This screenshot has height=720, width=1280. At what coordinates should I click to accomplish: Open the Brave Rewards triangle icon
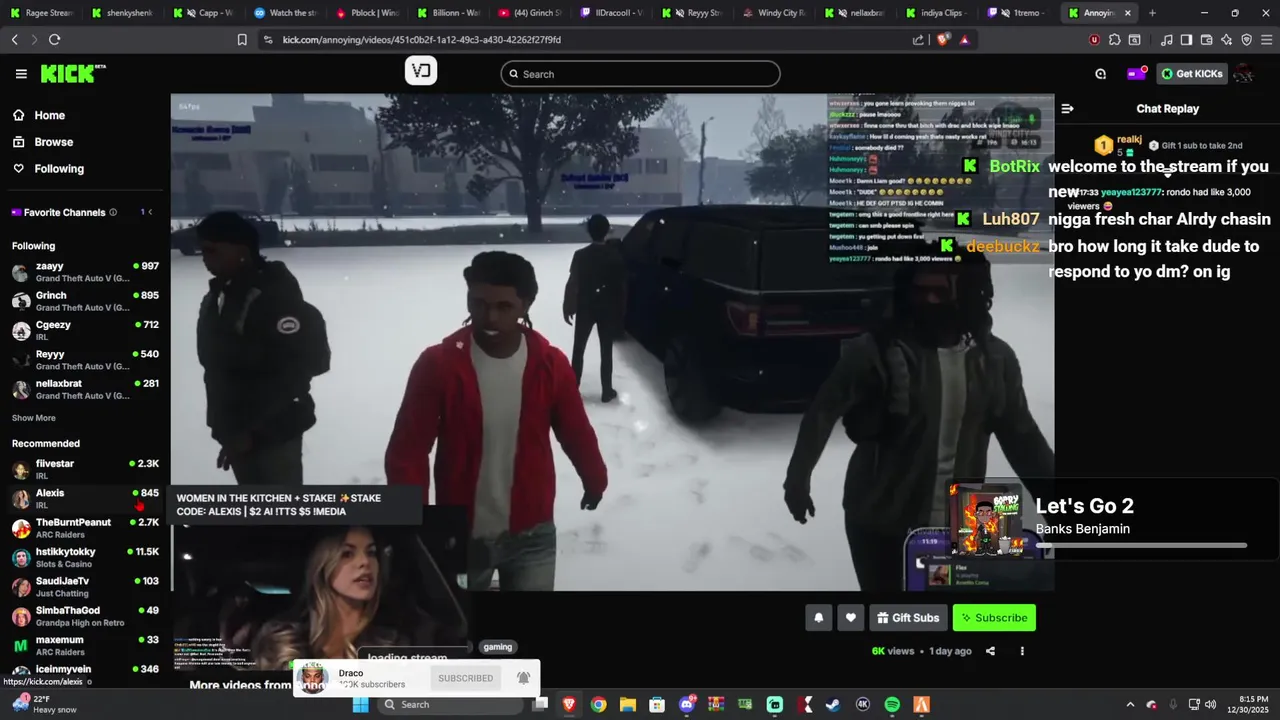pos(964,40)
